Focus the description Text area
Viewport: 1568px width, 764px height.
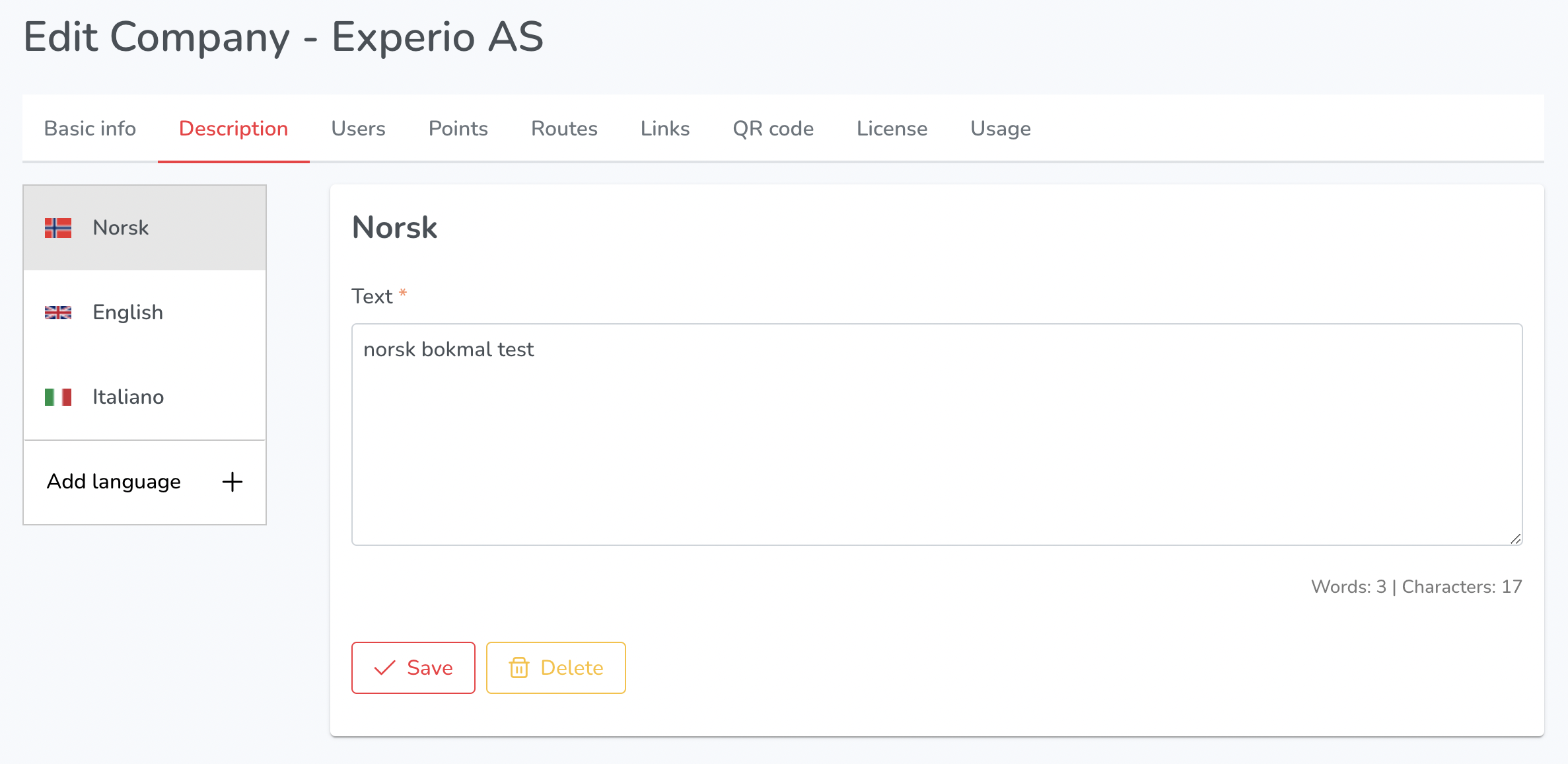[937, 434]
